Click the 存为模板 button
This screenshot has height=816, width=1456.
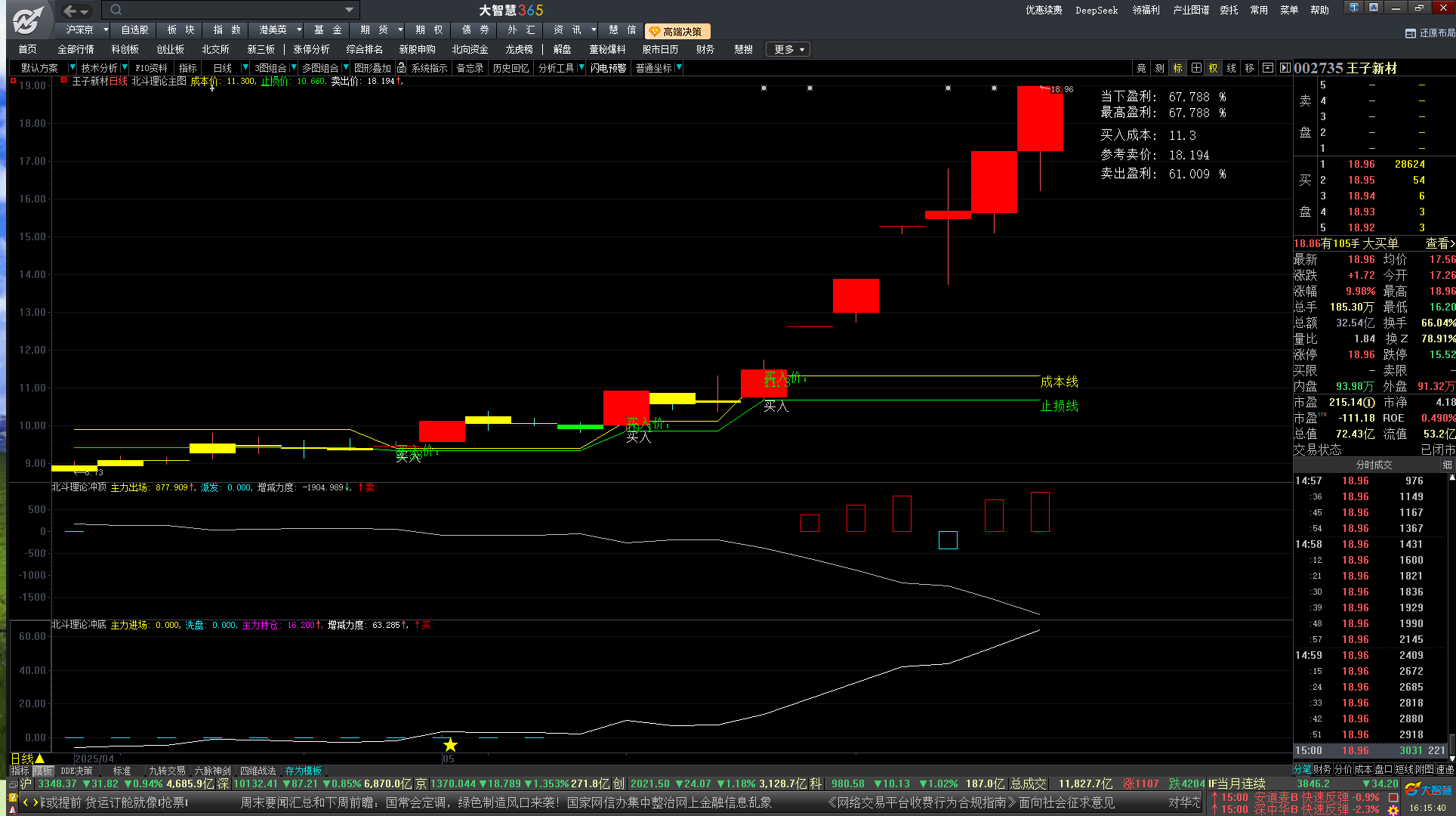coord(303,771)
